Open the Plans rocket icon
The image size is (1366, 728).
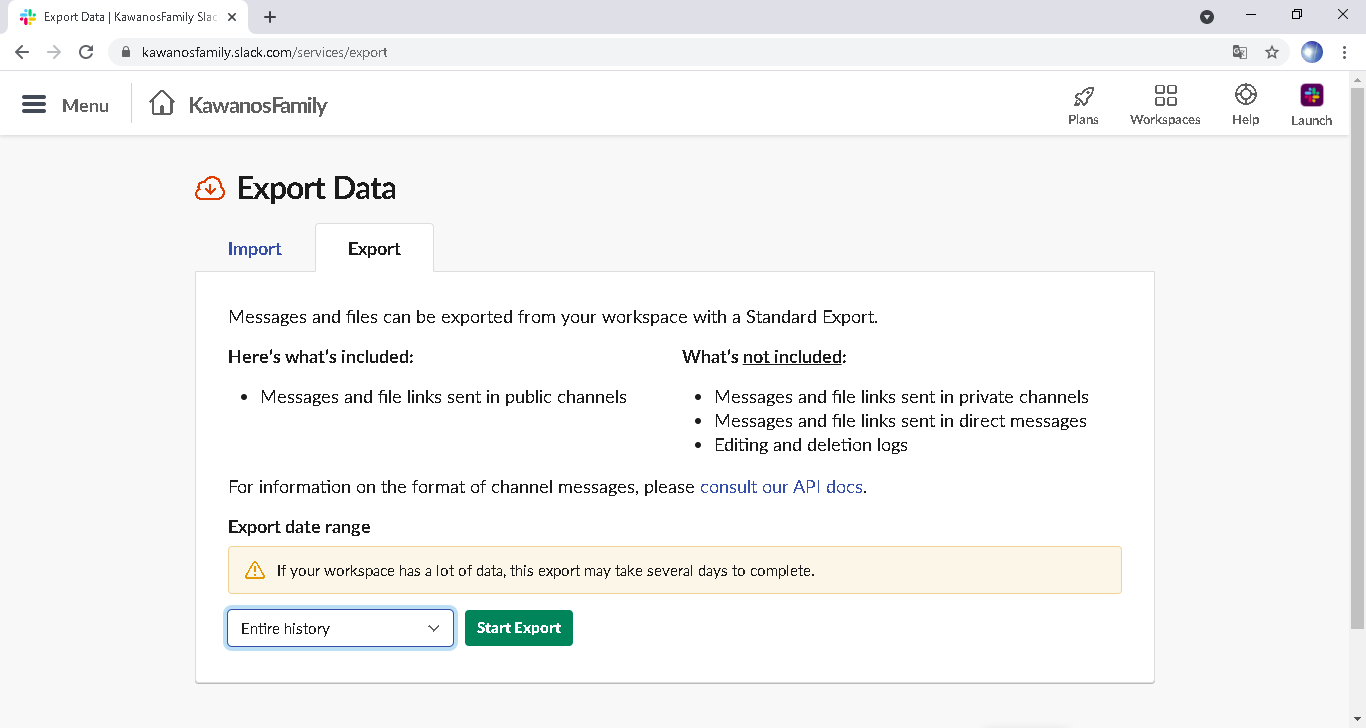tap(1083, 97)
